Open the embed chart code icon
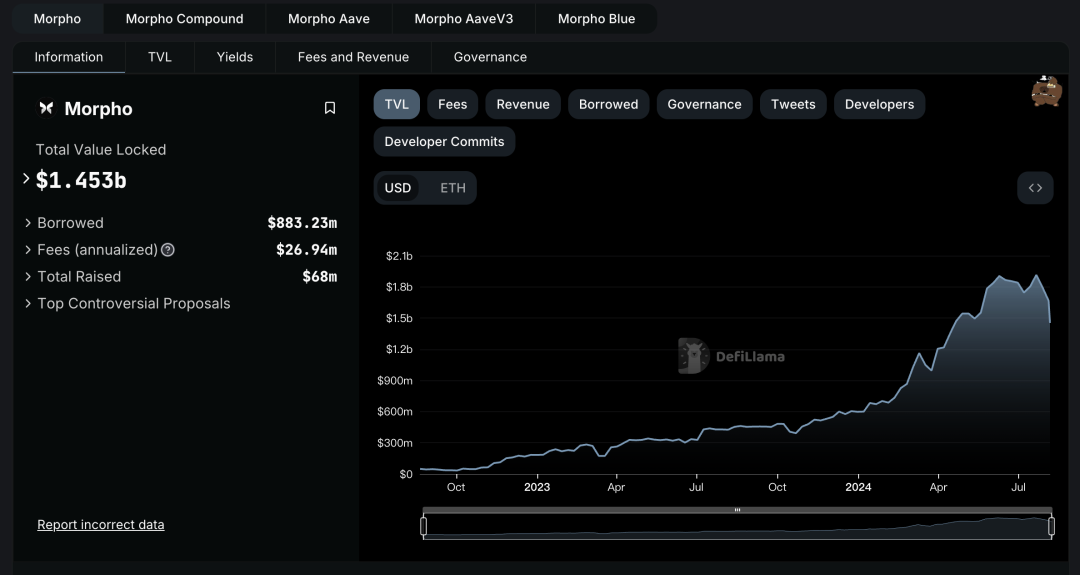The image size is (1080, 575). click(1035, 188)
